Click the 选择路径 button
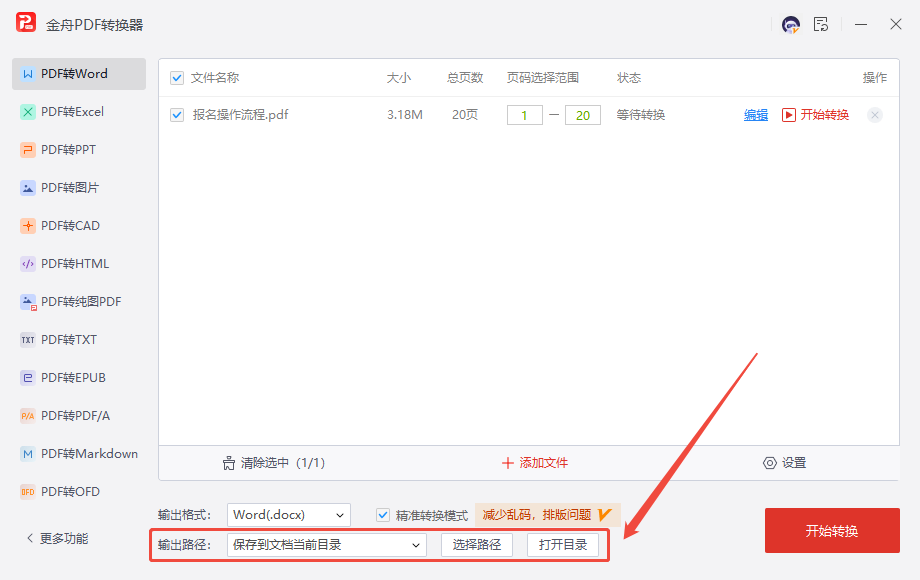Image resolution: width=920 pixels, height=580 pixels. coord(477,545)
